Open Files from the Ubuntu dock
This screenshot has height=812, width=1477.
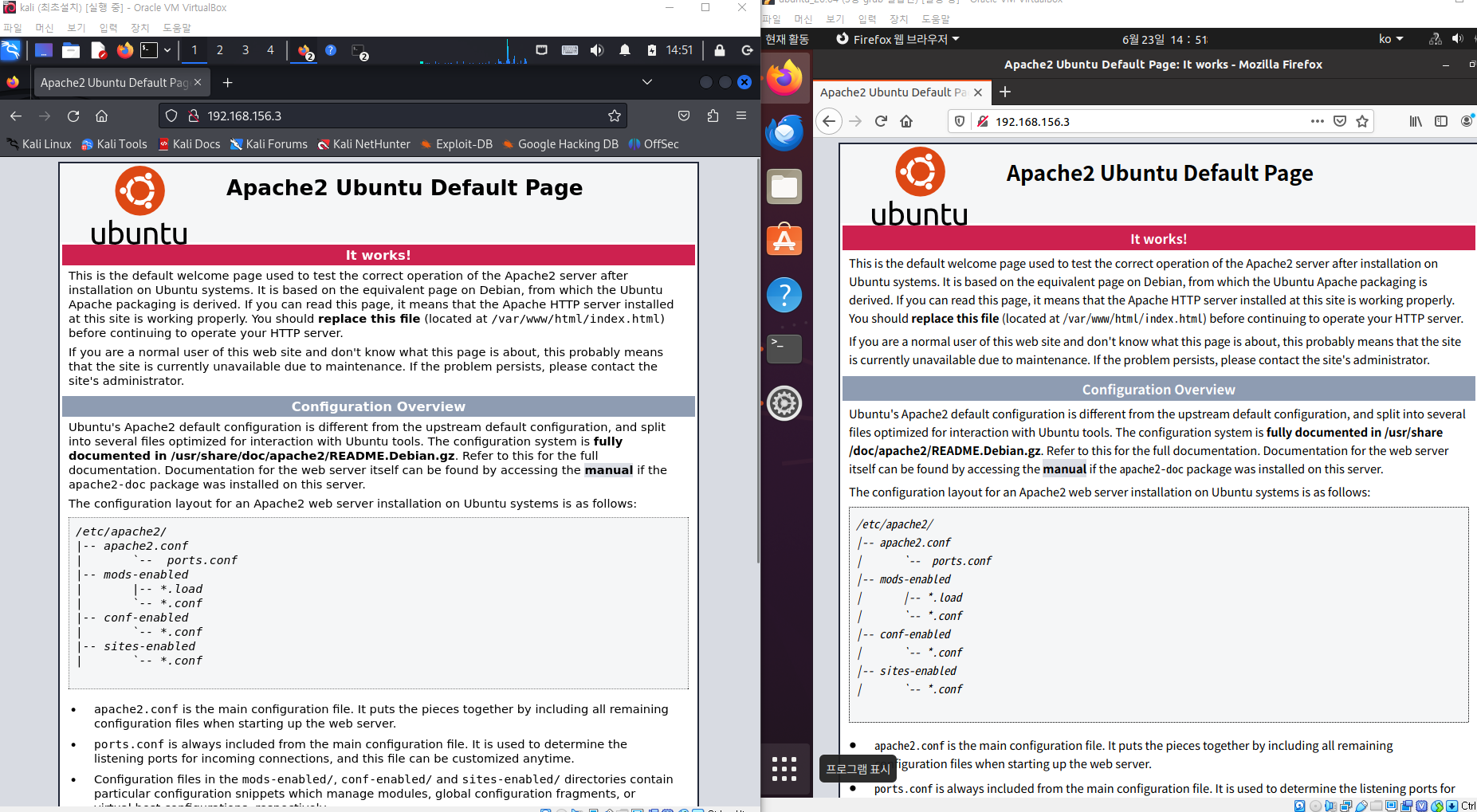(785, 186)
